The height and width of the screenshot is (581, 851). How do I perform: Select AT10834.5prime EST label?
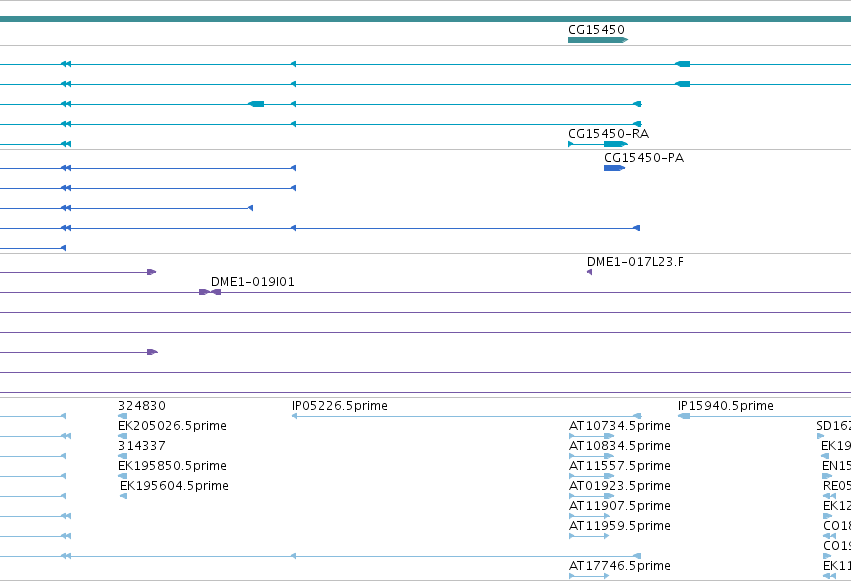619,446
